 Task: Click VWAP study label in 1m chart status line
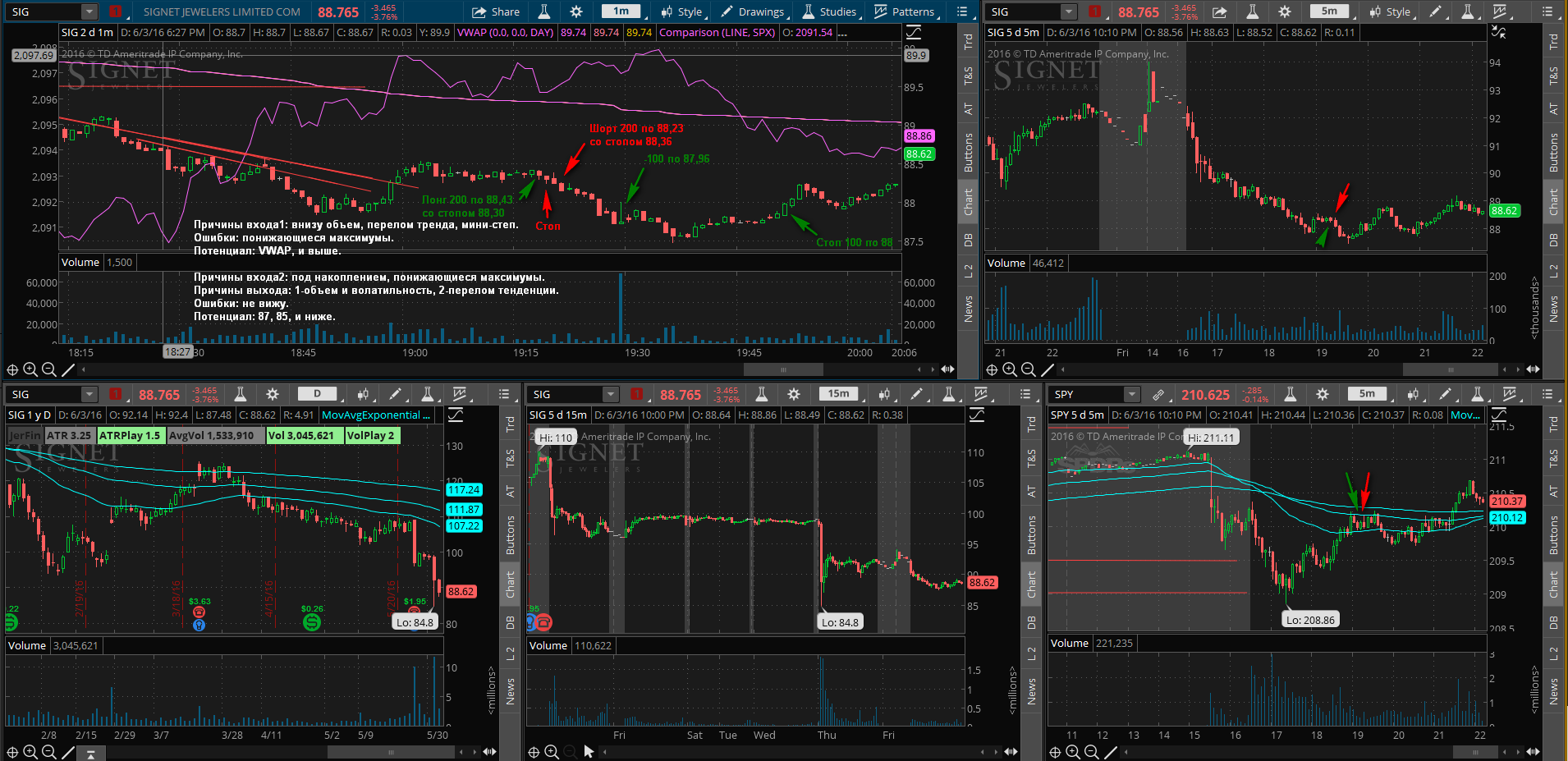(505, 32)
